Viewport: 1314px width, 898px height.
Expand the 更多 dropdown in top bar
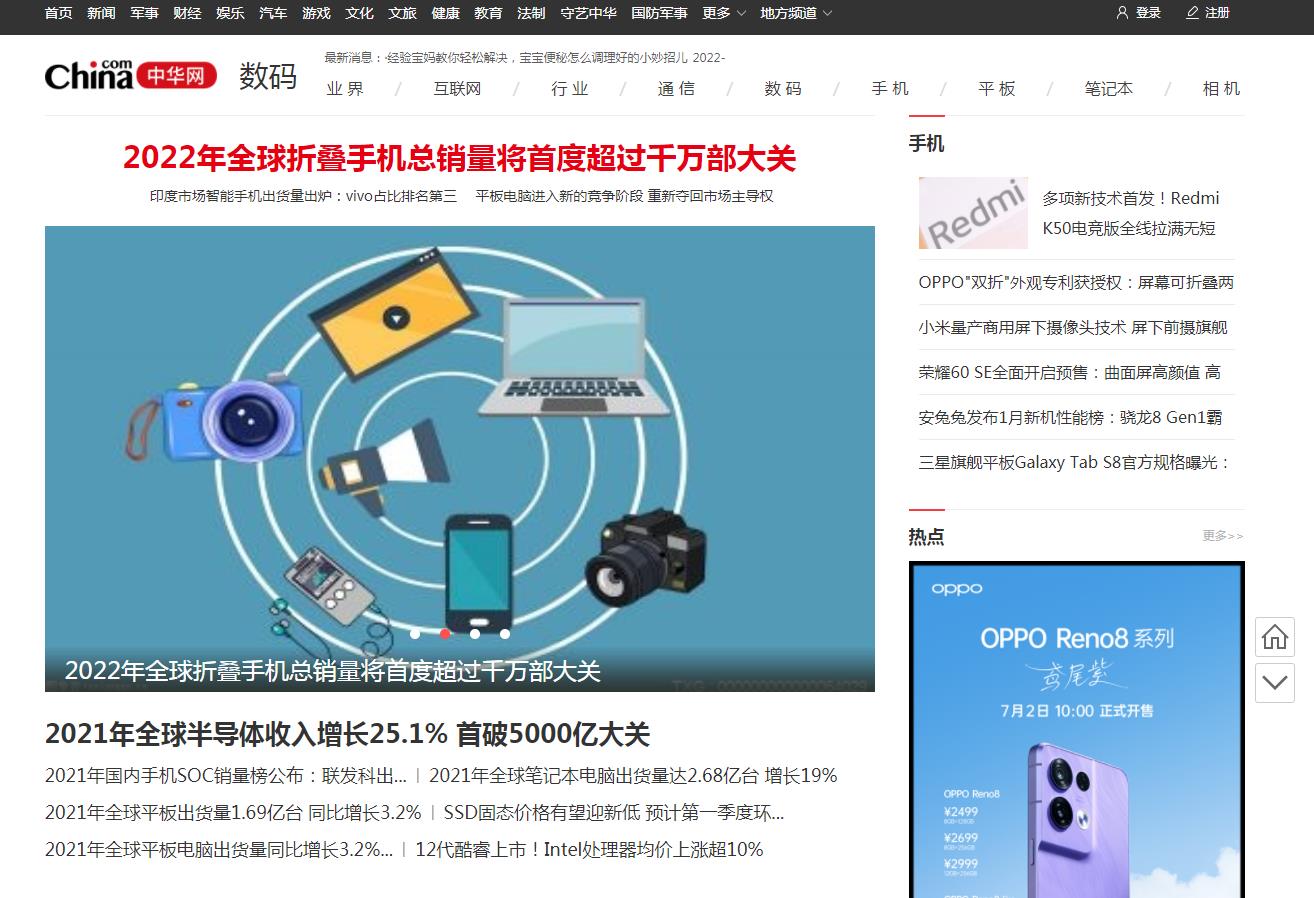pyautogui.click(x=724, y=13)
